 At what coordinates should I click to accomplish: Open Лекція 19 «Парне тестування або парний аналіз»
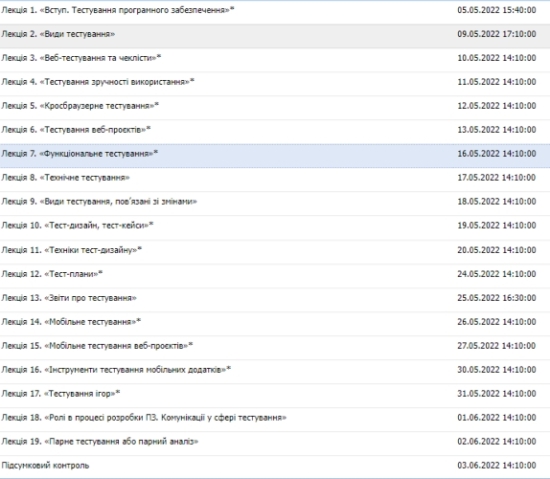100,441
